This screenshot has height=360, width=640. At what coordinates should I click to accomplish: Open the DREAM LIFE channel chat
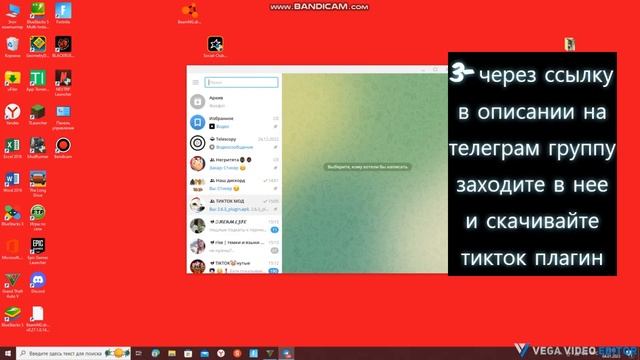point(234,226)
